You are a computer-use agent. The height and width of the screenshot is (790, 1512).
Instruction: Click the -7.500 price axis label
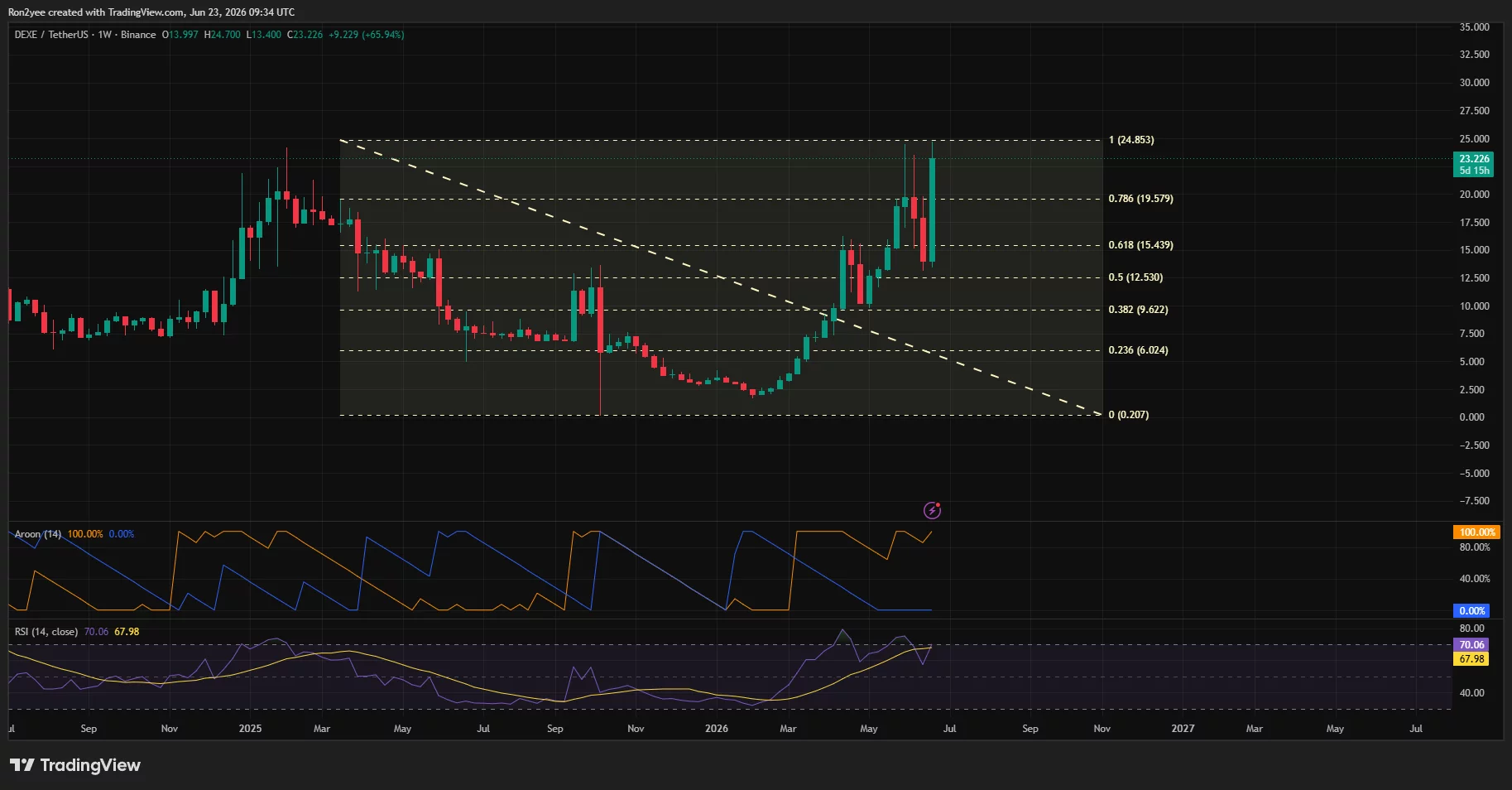pos(1474,501)
